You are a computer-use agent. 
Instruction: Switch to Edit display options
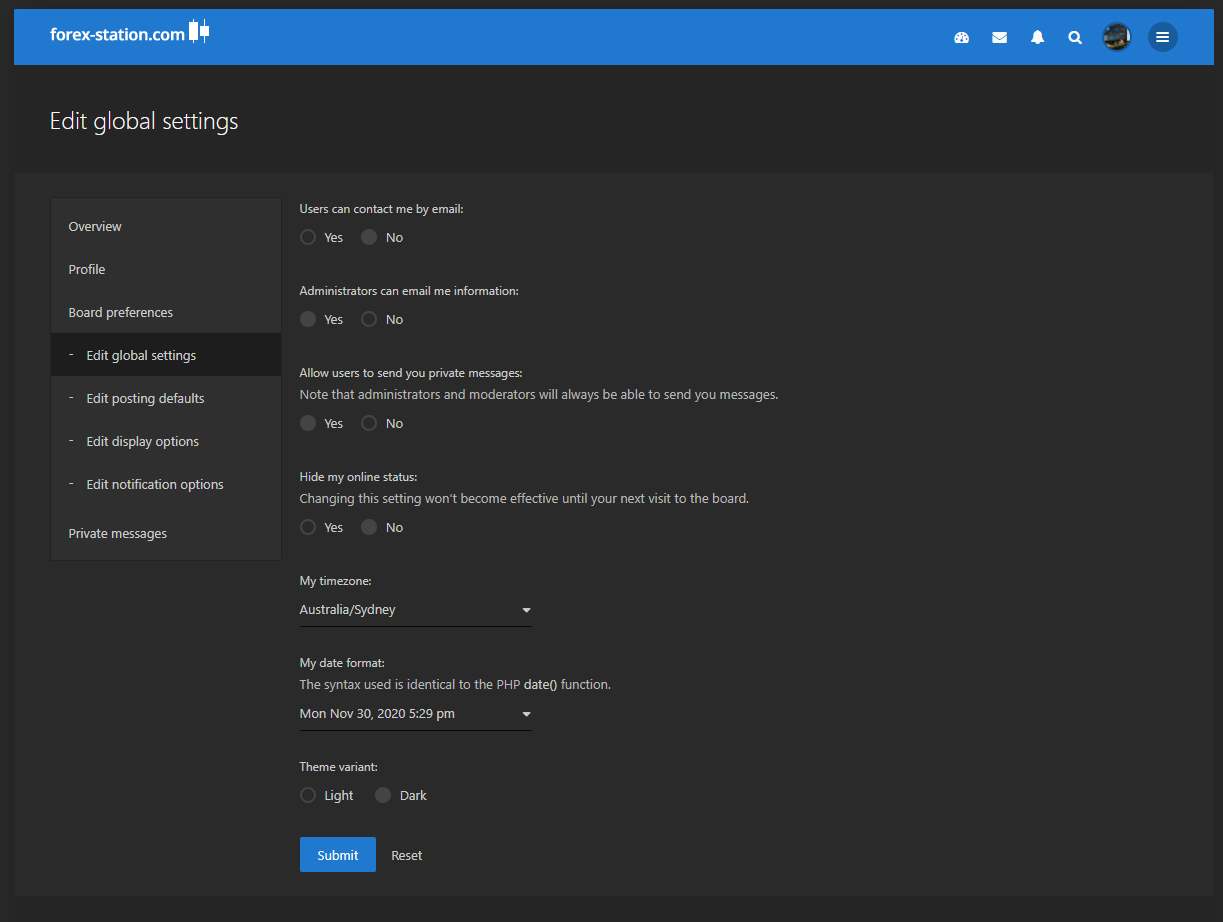(142, 442)
